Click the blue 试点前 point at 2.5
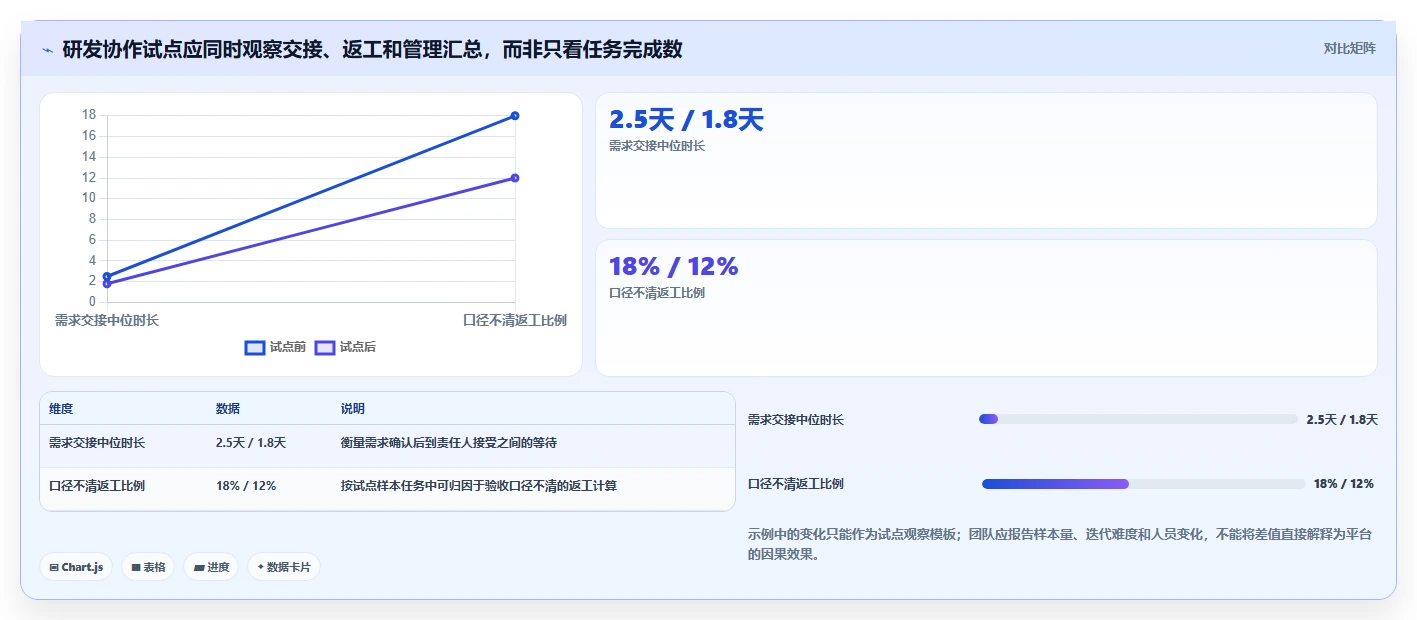Viewport: 1417px width, 620px height. (107, 276)
